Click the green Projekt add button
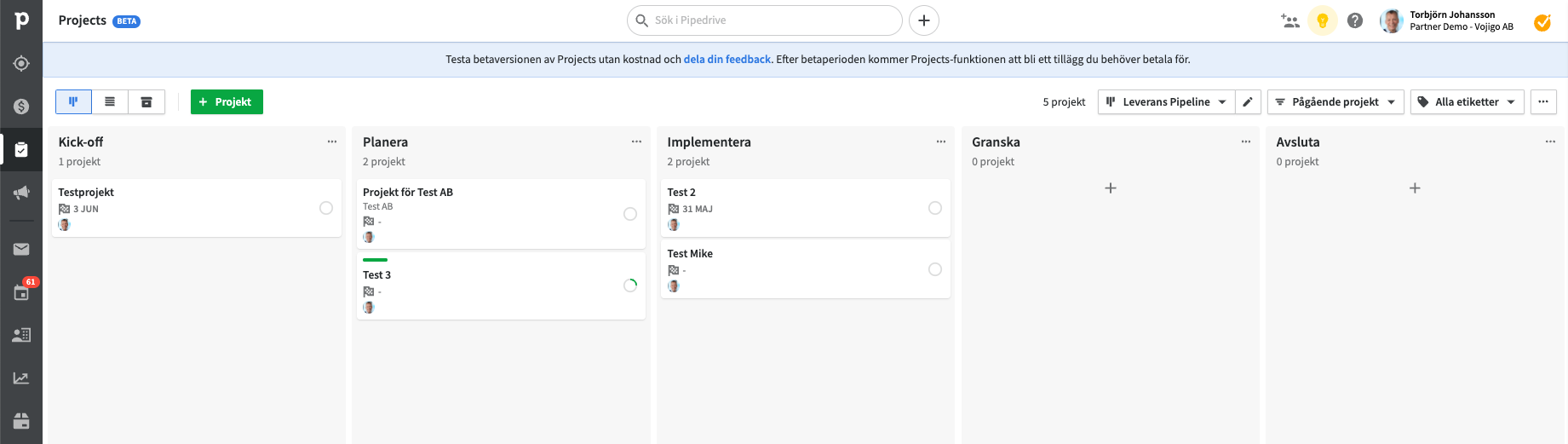Viewport: 1568px width, 444px height. [x=227, y=102]
